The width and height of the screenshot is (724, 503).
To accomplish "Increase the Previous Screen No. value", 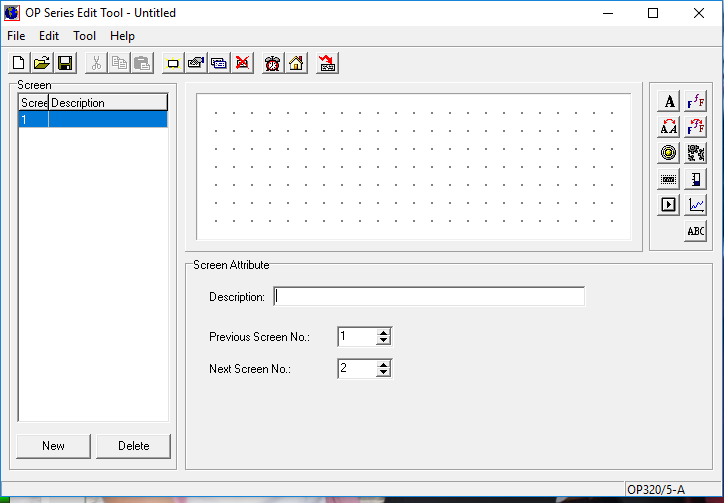I will coord(383,332).
